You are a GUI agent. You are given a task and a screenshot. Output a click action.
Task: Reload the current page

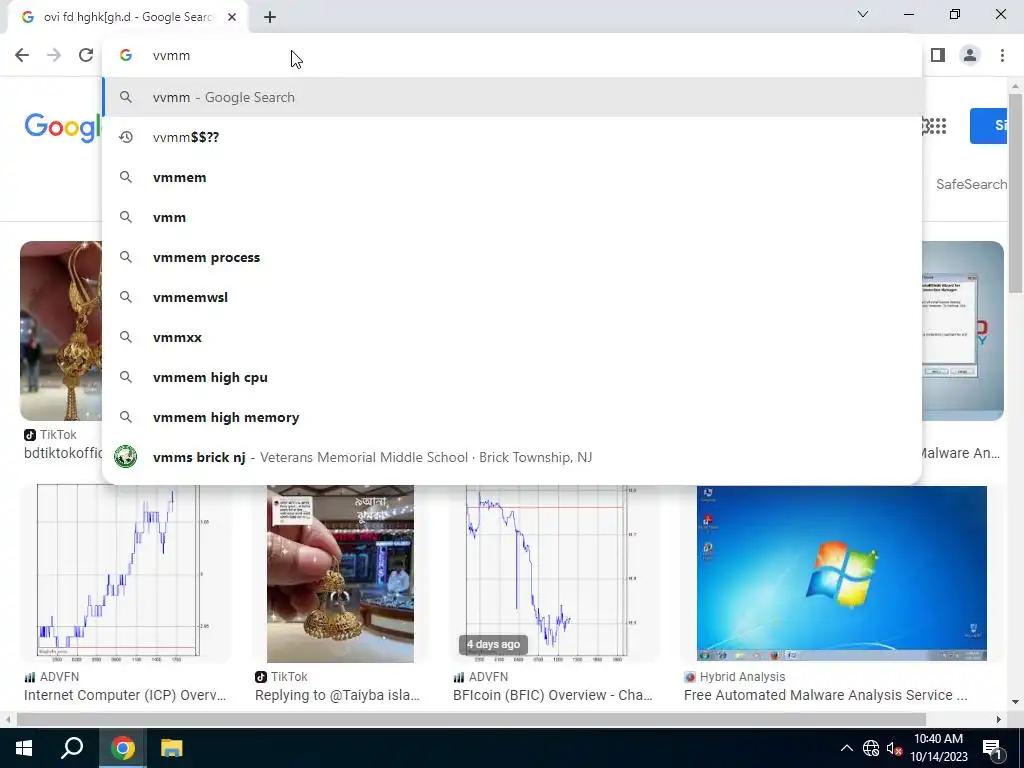pyautogui.click(x=86, y=55)
